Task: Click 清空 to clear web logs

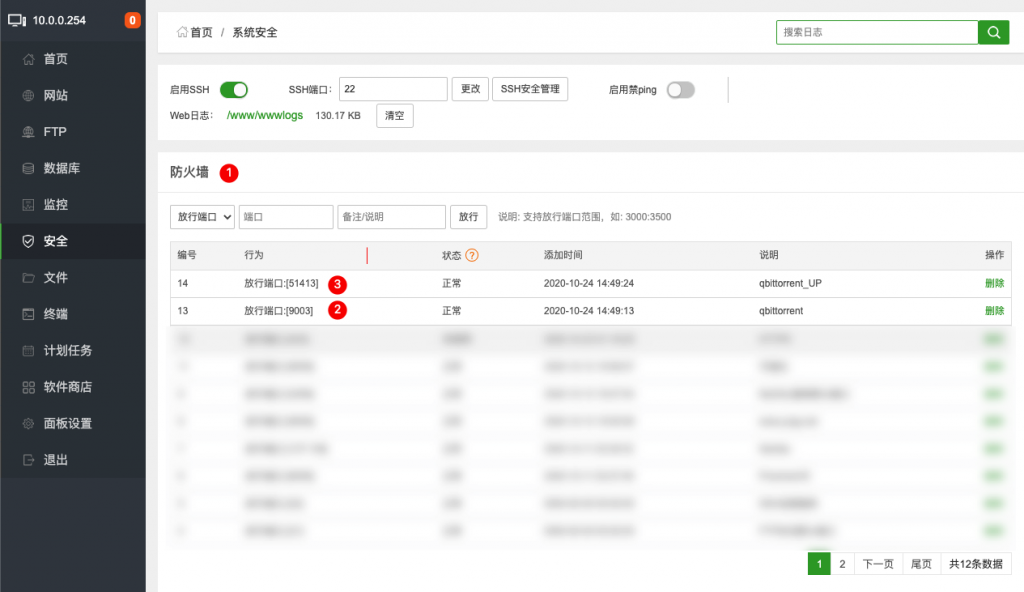Action: tap(394, 116)
